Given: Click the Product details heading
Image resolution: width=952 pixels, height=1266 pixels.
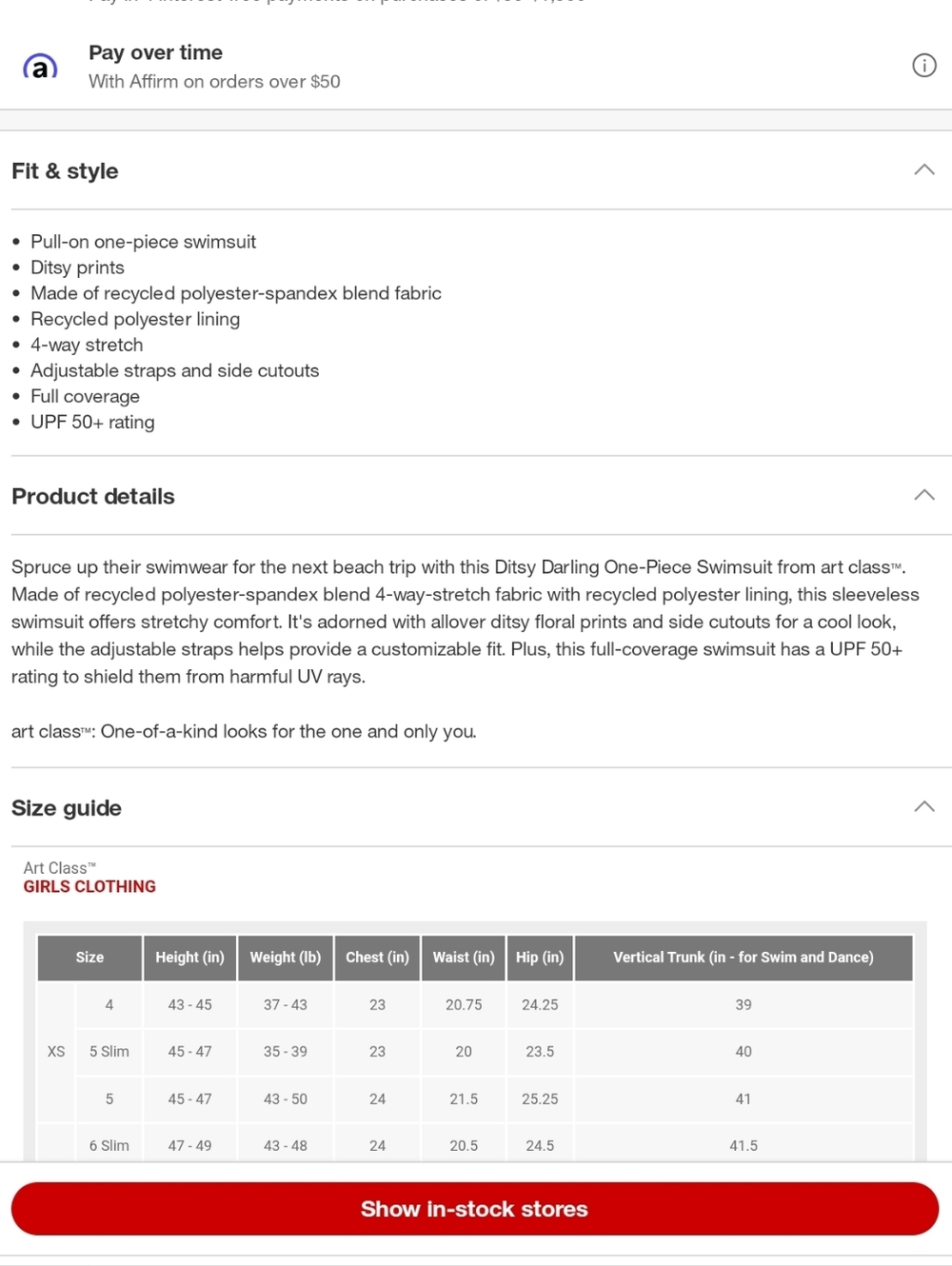Looking at the screenshot, I should (x=93, y=497).
